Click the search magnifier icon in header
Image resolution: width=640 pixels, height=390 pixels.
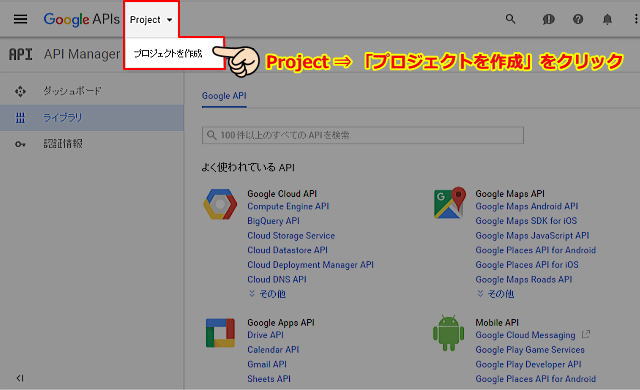click(x=510, y=19)
